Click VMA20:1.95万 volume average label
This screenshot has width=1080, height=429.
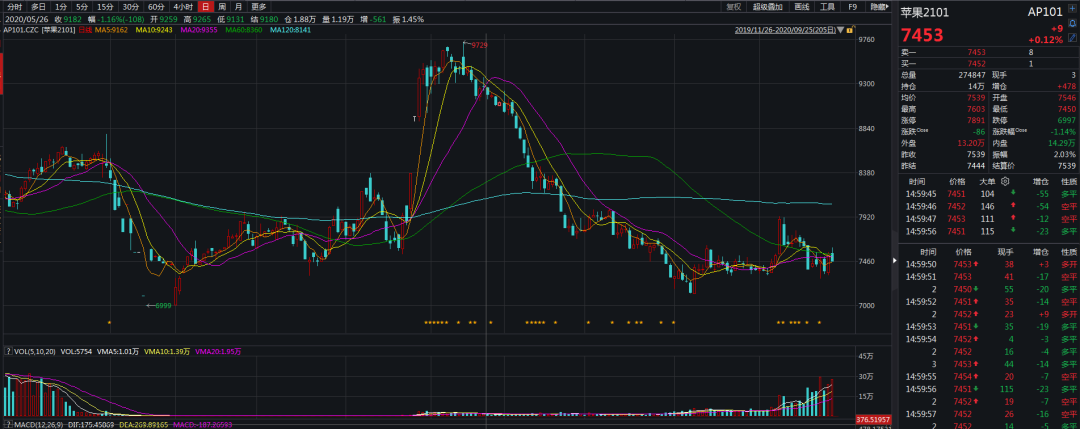point(218,351)
